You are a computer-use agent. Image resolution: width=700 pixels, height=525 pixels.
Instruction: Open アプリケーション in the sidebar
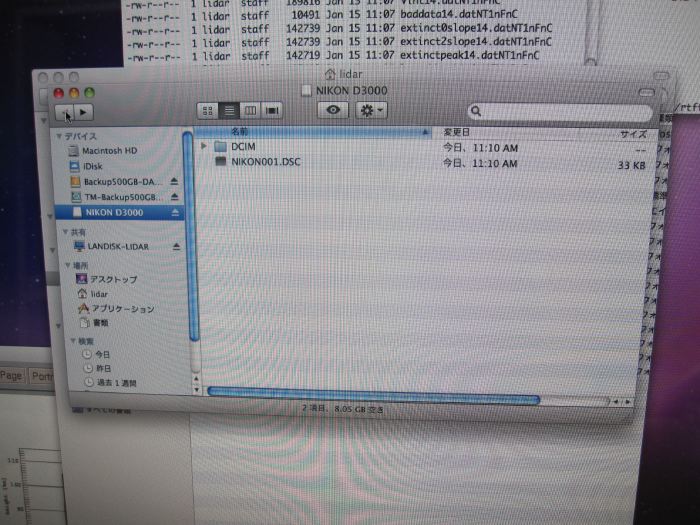(x=117, y=308)
